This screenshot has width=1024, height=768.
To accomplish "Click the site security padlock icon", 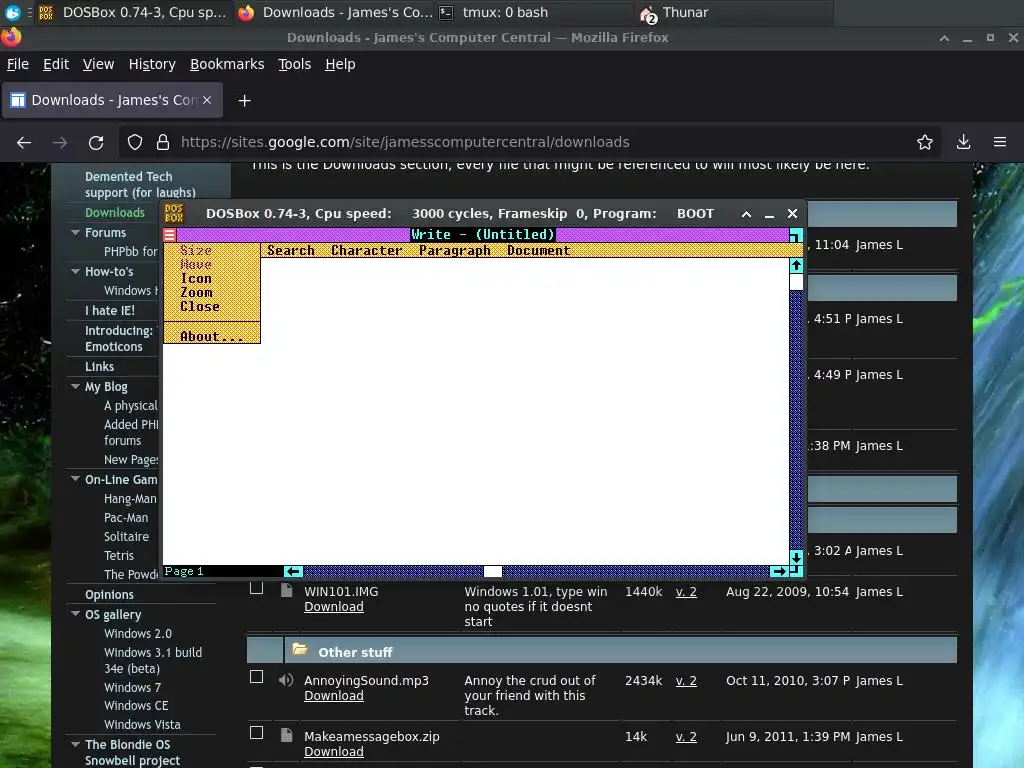I will 163,142.
